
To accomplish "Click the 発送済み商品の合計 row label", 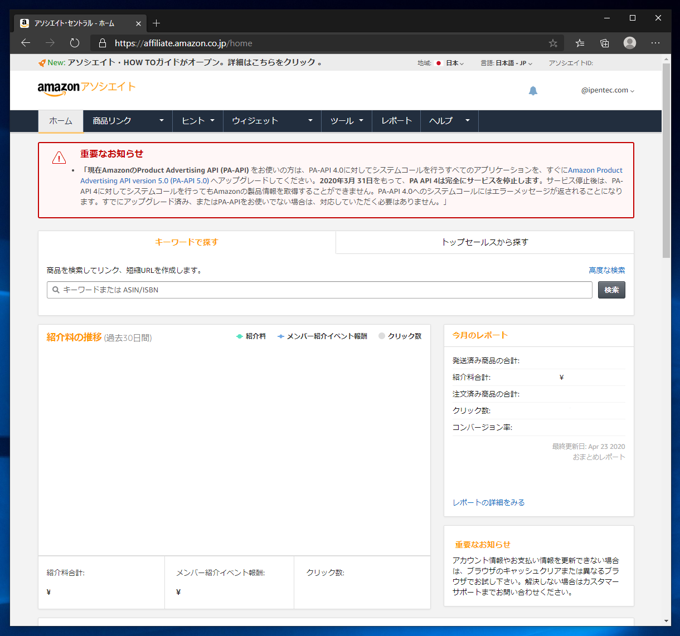I will 486,360.
